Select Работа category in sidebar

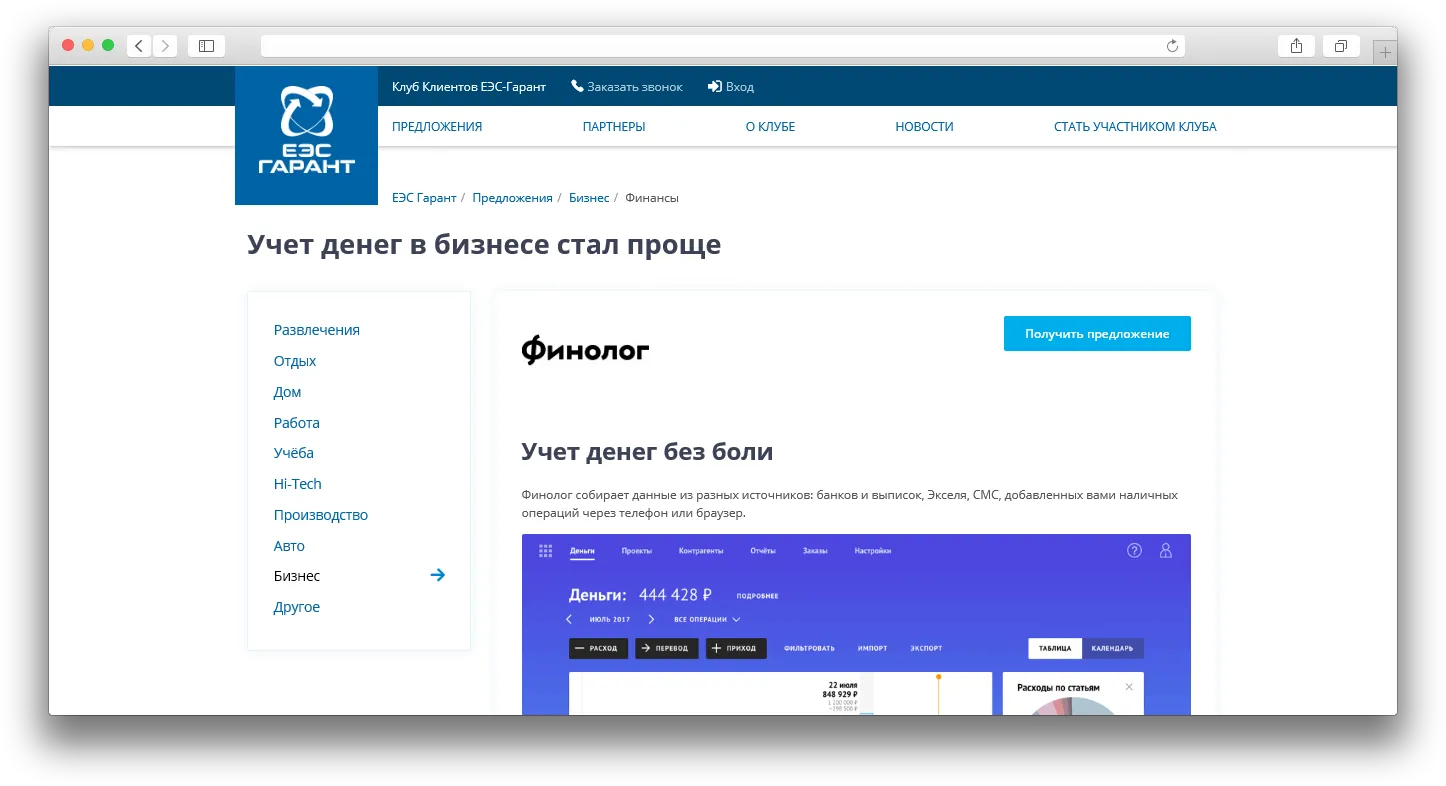[297, 423]
